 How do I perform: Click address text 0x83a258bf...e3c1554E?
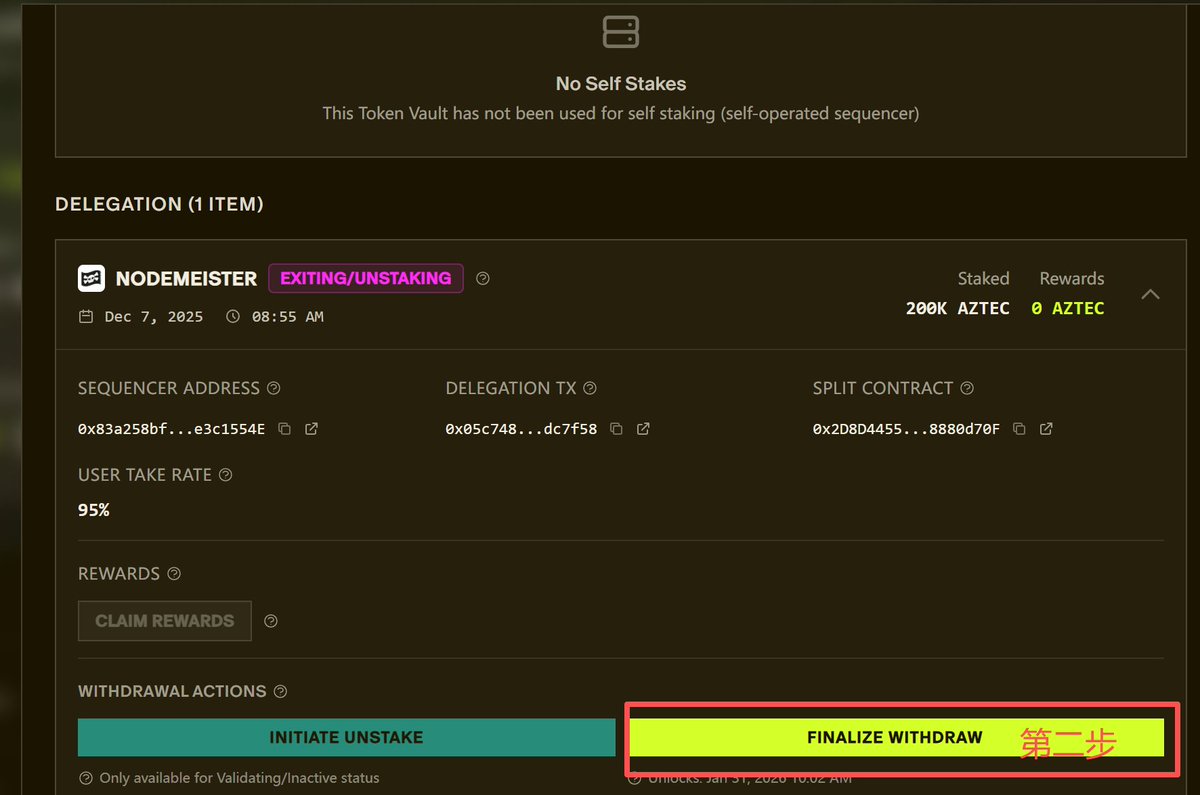[x=171, y=429]
